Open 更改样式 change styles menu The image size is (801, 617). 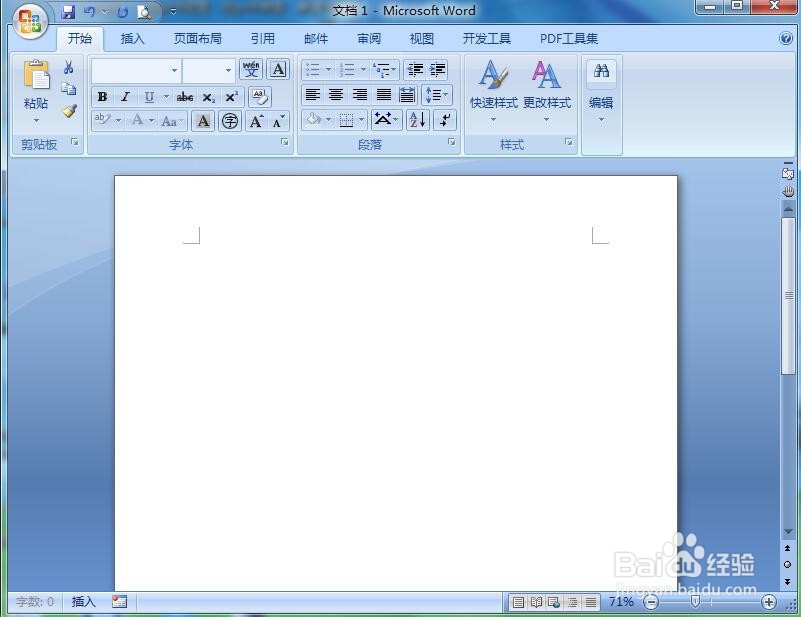(x=547, y=92)
